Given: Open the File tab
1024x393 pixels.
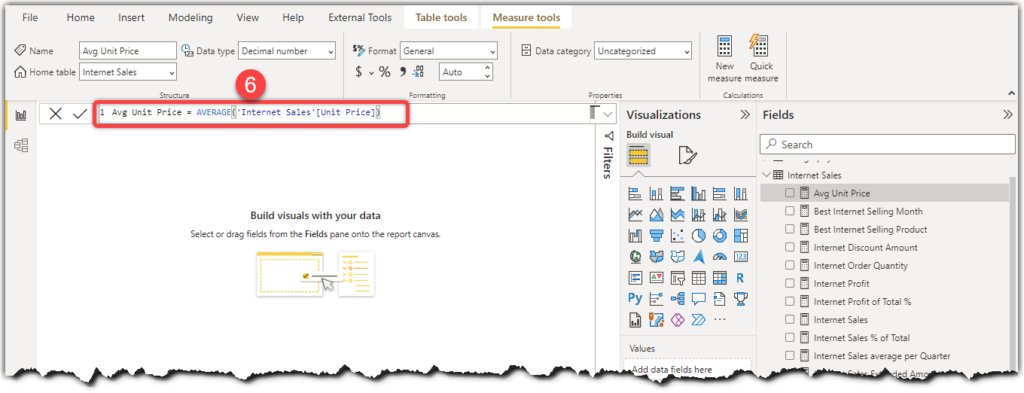Looking at the screenshot, I should 30,18.
